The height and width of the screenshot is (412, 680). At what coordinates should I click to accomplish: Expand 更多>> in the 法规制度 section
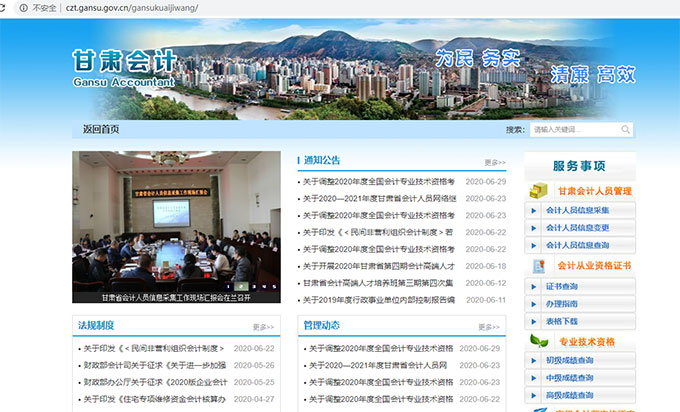pyautogui.click(x=263, y=327)
